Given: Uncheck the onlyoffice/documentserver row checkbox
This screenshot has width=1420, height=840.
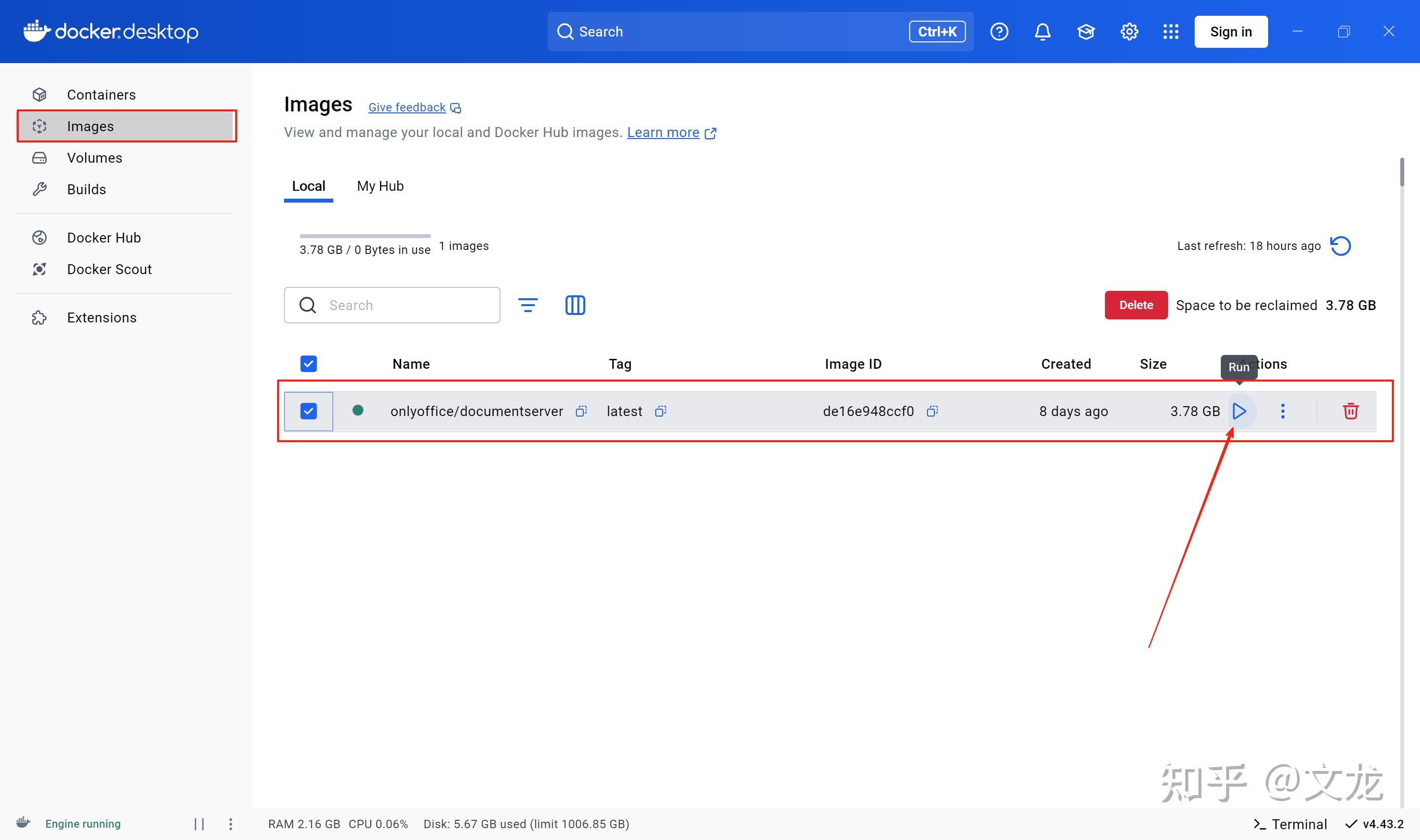Looking at the screenshot, I should (x=309, y=411).
